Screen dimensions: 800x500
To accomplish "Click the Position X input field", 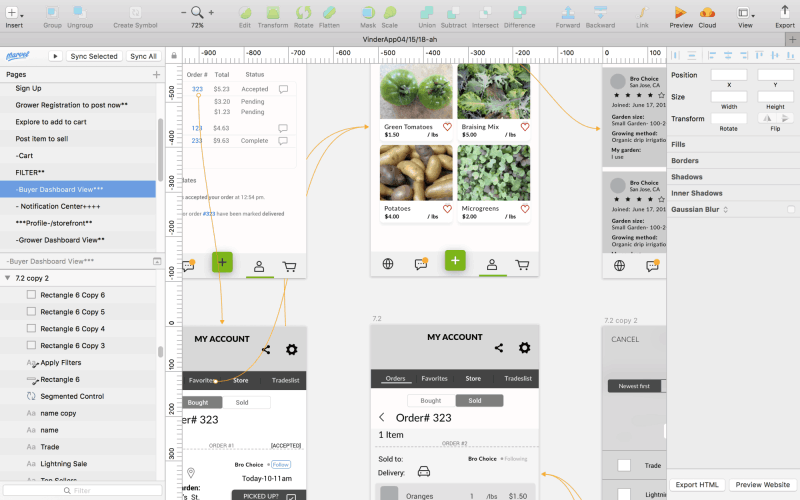I will (728, 75).
